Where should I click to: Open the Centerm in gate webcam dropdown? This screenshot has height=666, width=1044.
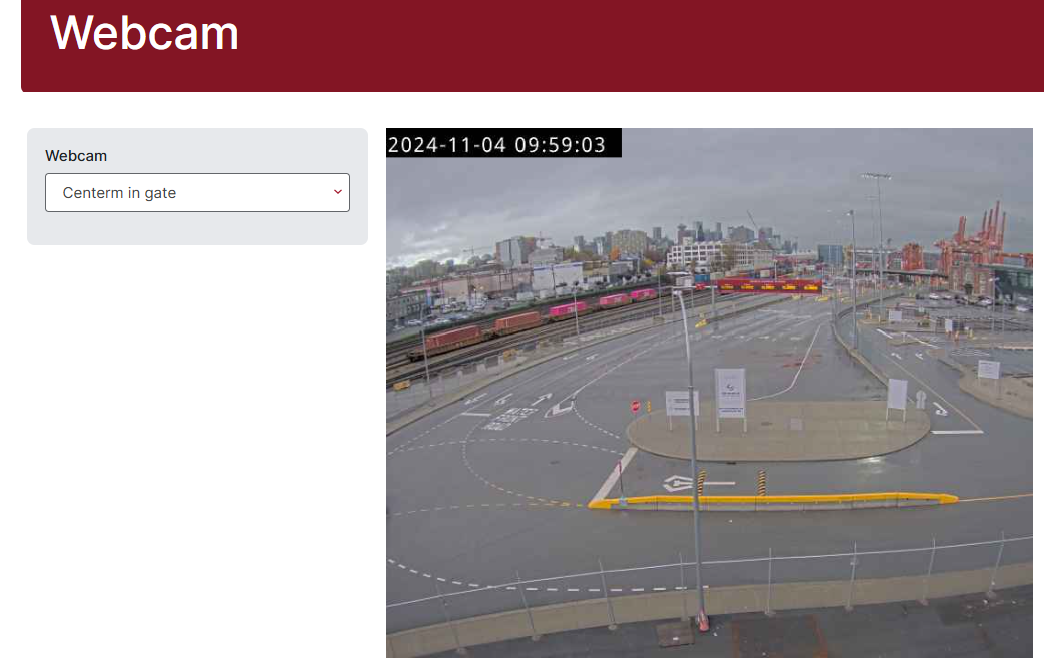tap(197, 192)
